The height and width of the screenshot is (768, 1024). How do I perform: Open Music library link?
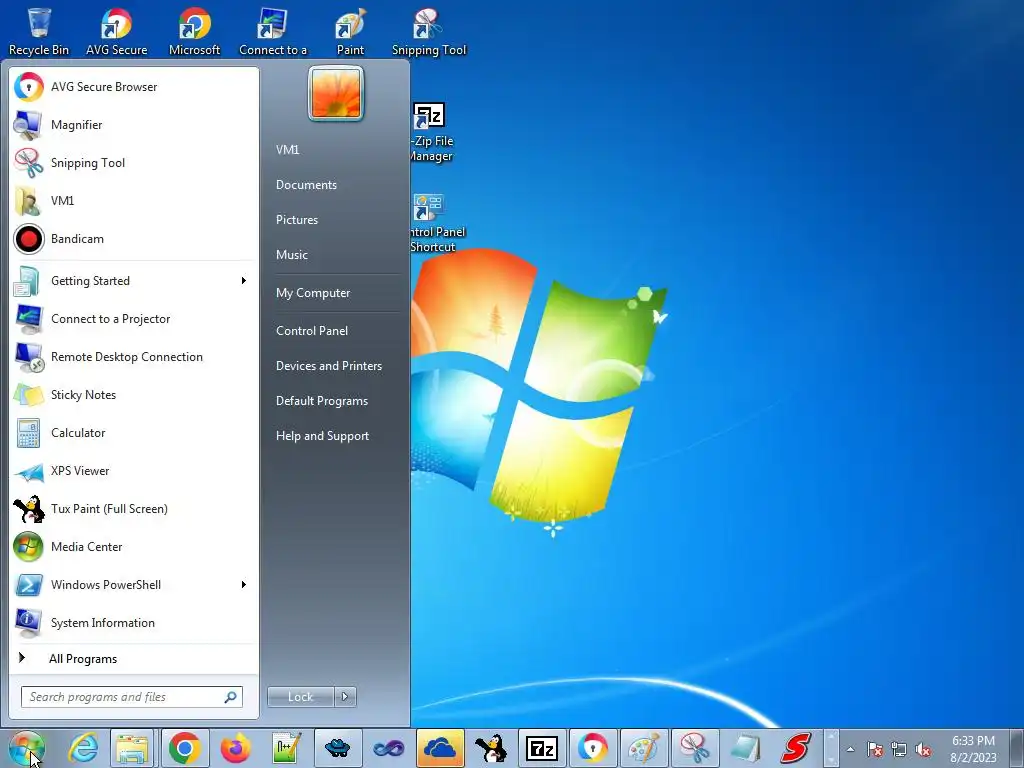[291, 255]
